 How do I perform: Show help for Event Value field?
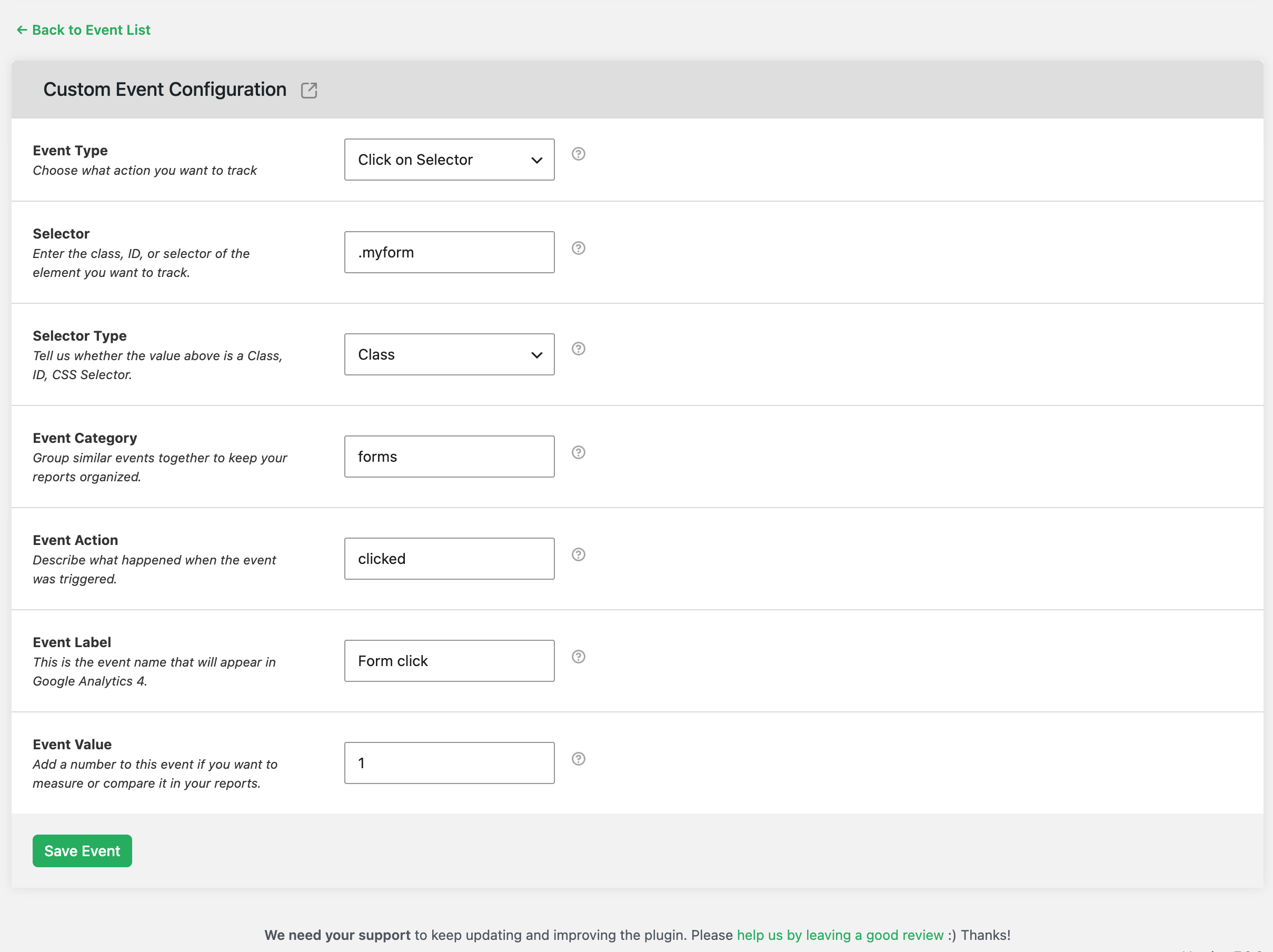coord(579,759)
